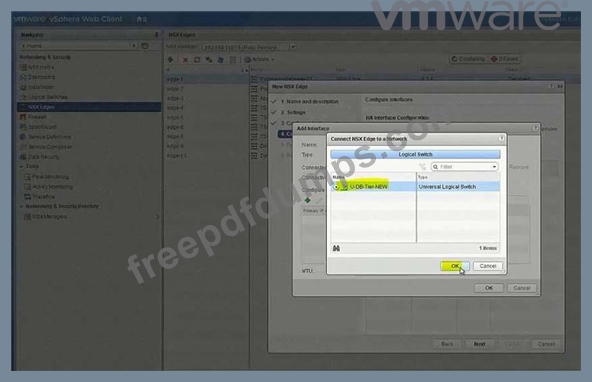Click the red delete edge icon
Viewport: 592px width, 382px height.
pyautogui.click(x=185, y=60)
